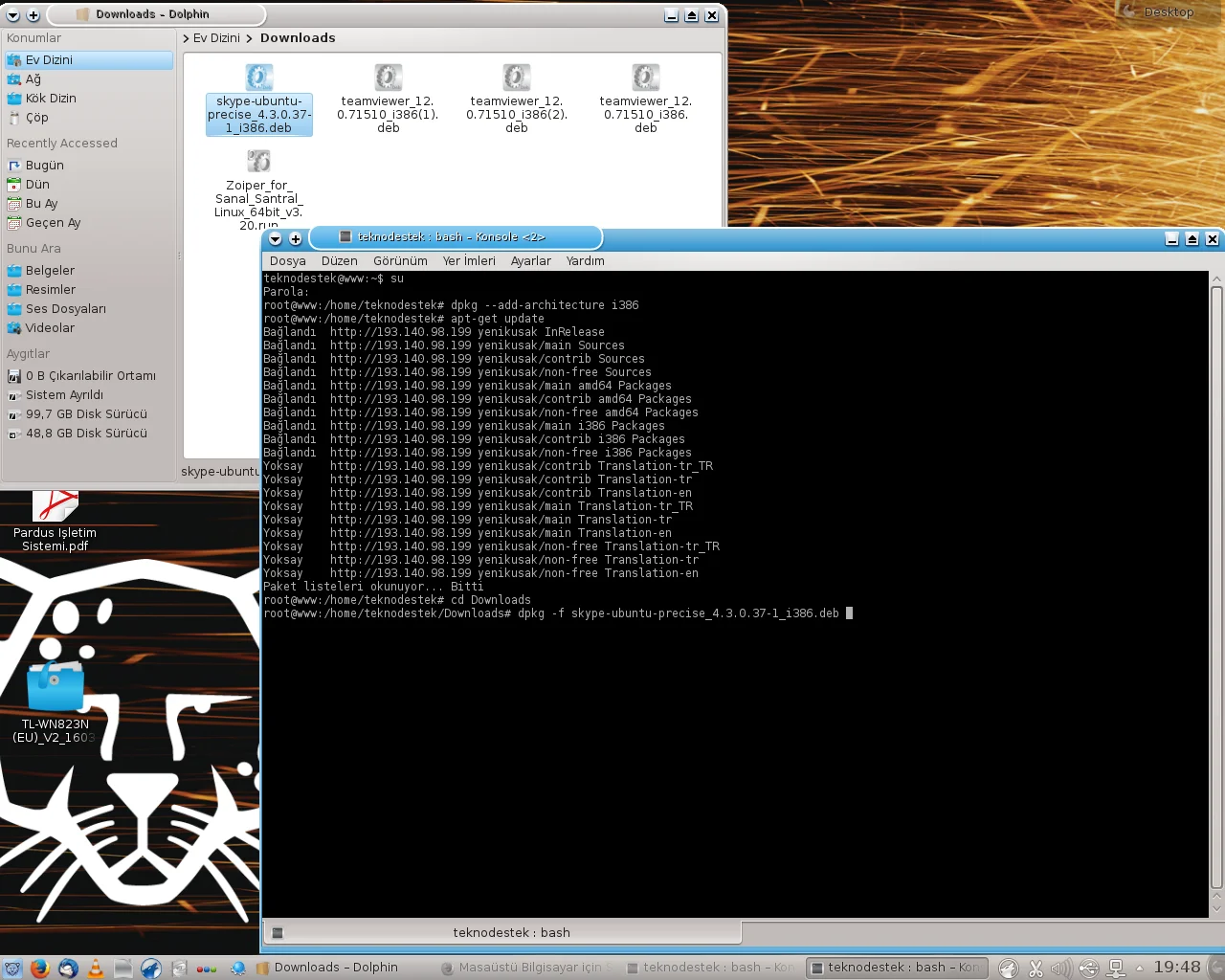Launch VLC media player from the panel
Viewport: 1225px width, 980px height.
pyautogui.click(x=96, y=968)
